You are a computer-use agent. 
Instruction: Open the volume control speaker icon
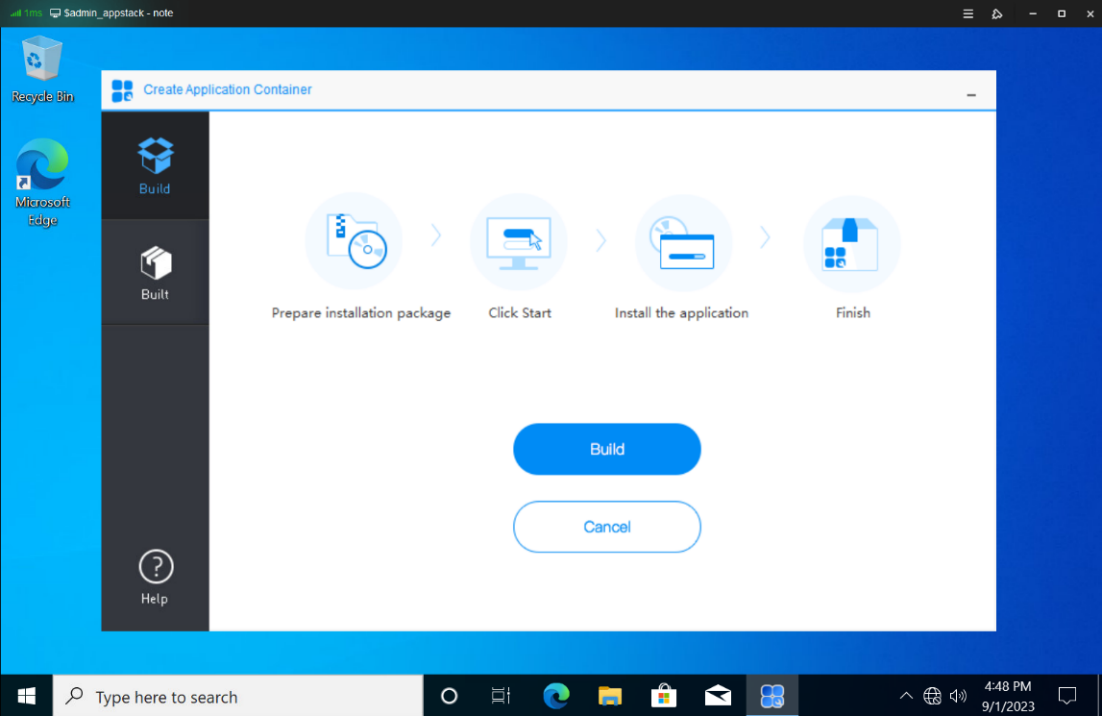point(958,696)
